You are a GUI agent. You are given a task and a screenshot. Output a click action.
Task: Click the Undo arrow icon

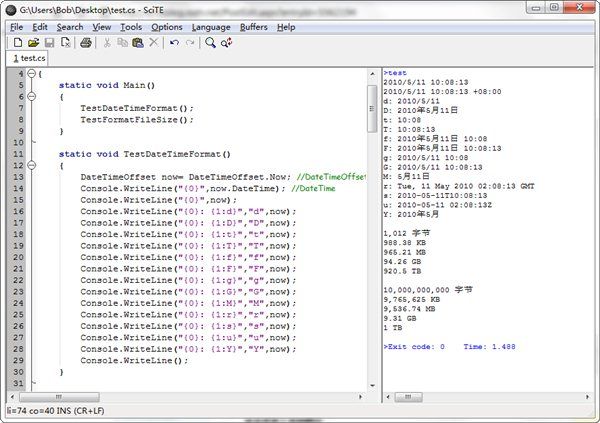174,42
